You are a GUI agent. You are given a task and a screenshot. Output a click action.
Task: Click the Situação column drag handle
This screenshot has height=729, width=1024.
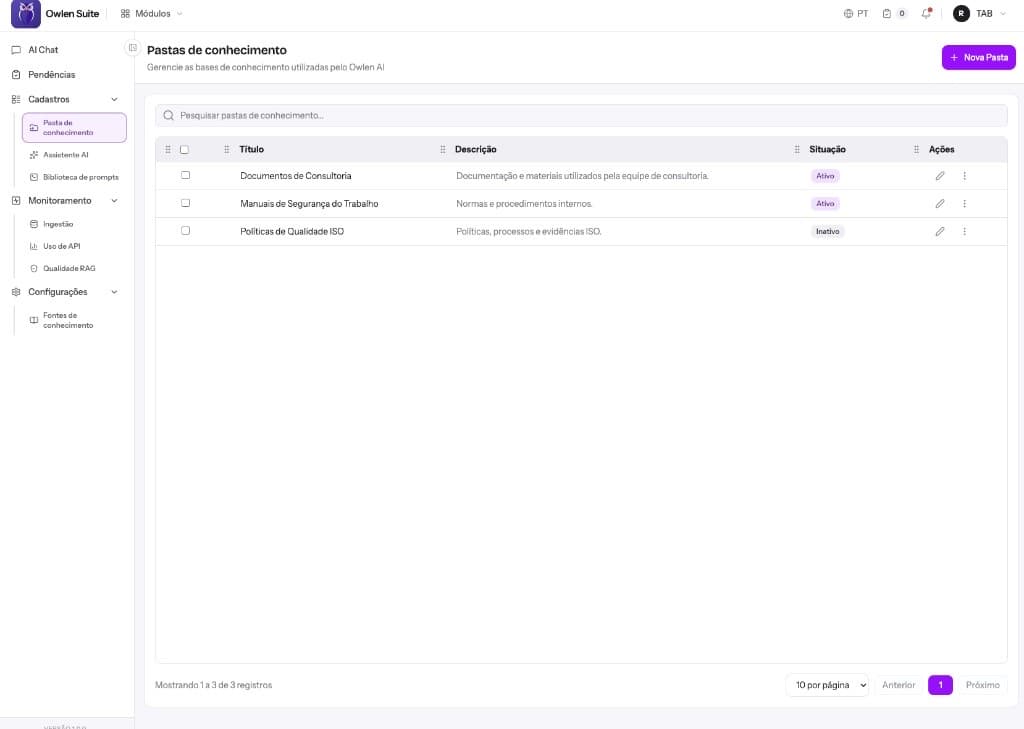(797, 150)
